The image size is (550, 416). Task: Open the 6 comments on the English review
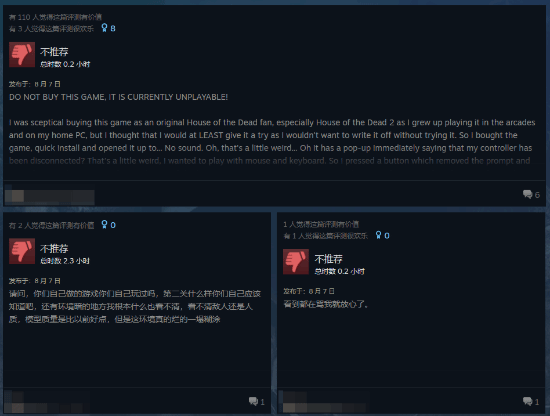coord(531,194)
